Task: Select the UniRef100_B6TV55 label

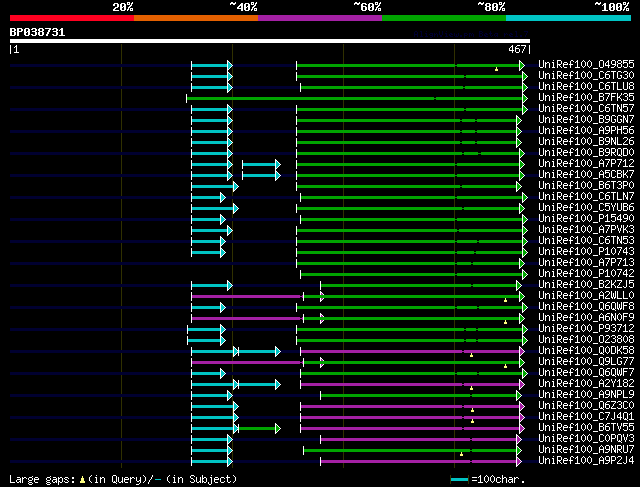Action: click(586, 428)
